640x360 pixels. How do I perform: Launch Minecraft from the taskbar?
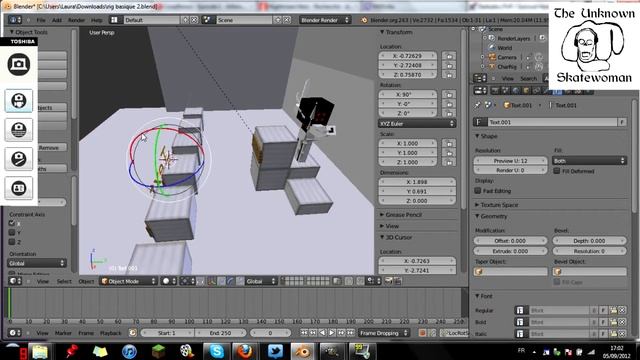[x=158, y=351]
